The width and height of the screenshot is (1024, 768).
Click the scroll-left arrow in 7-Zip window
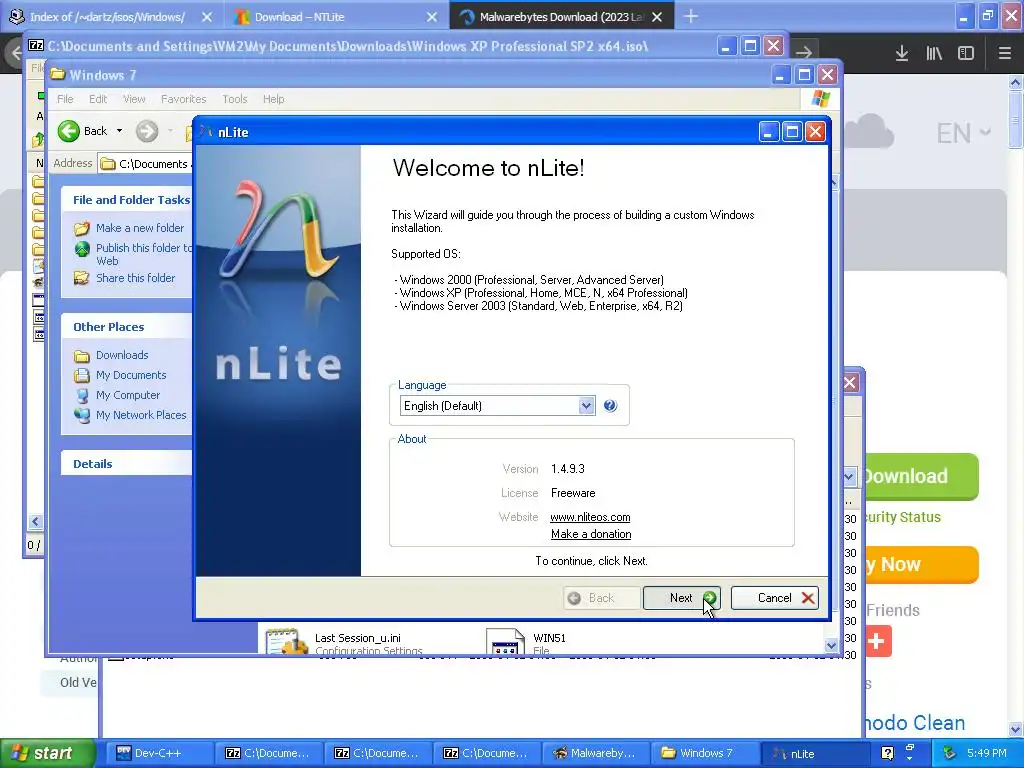35,521
